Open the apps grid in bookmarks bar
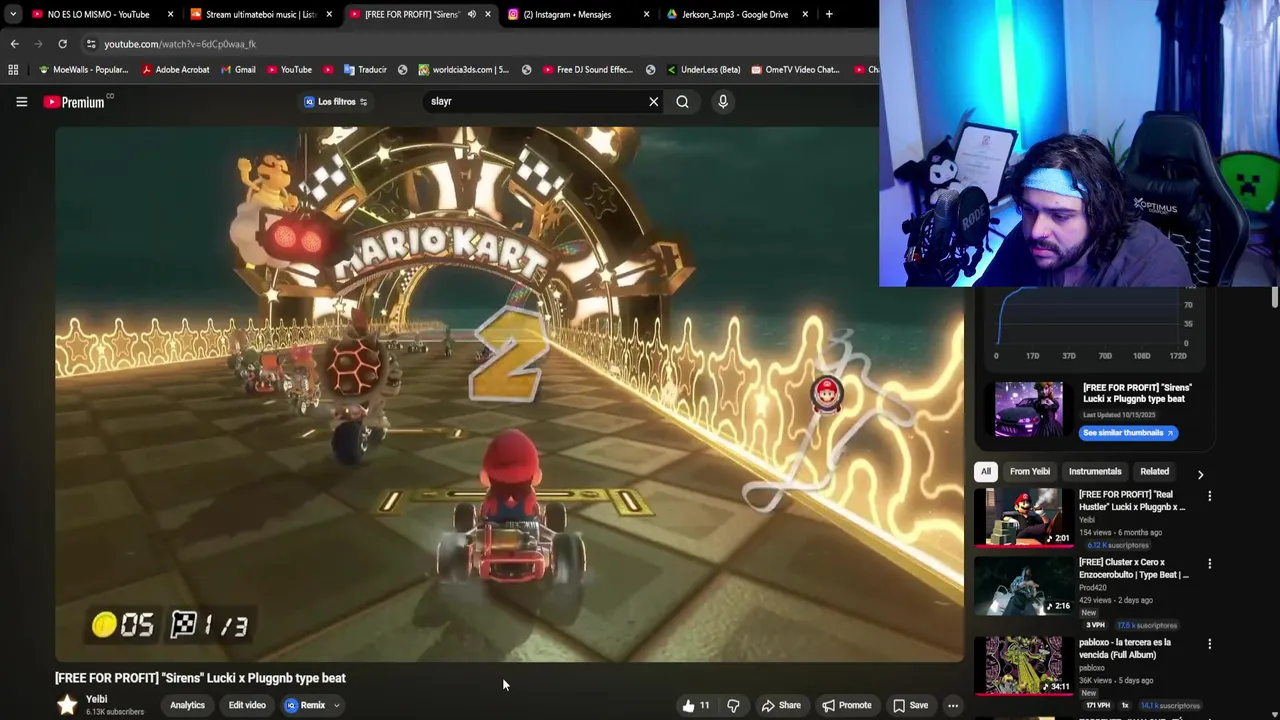The image size is (1280, 720). coord(13,70)
